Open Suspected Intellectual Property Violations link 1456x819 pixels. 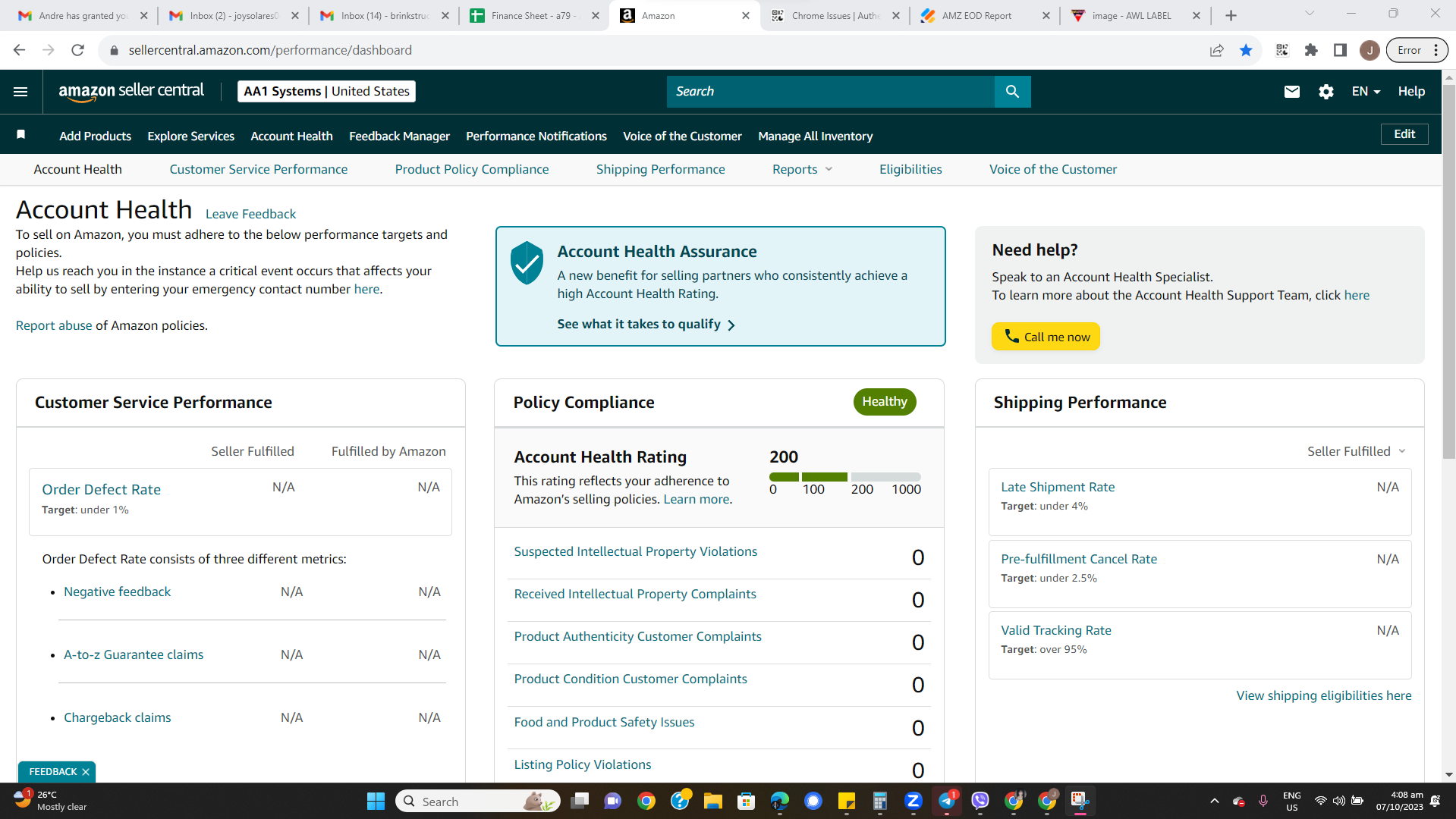pyautogui.click(x=636, y=551)
